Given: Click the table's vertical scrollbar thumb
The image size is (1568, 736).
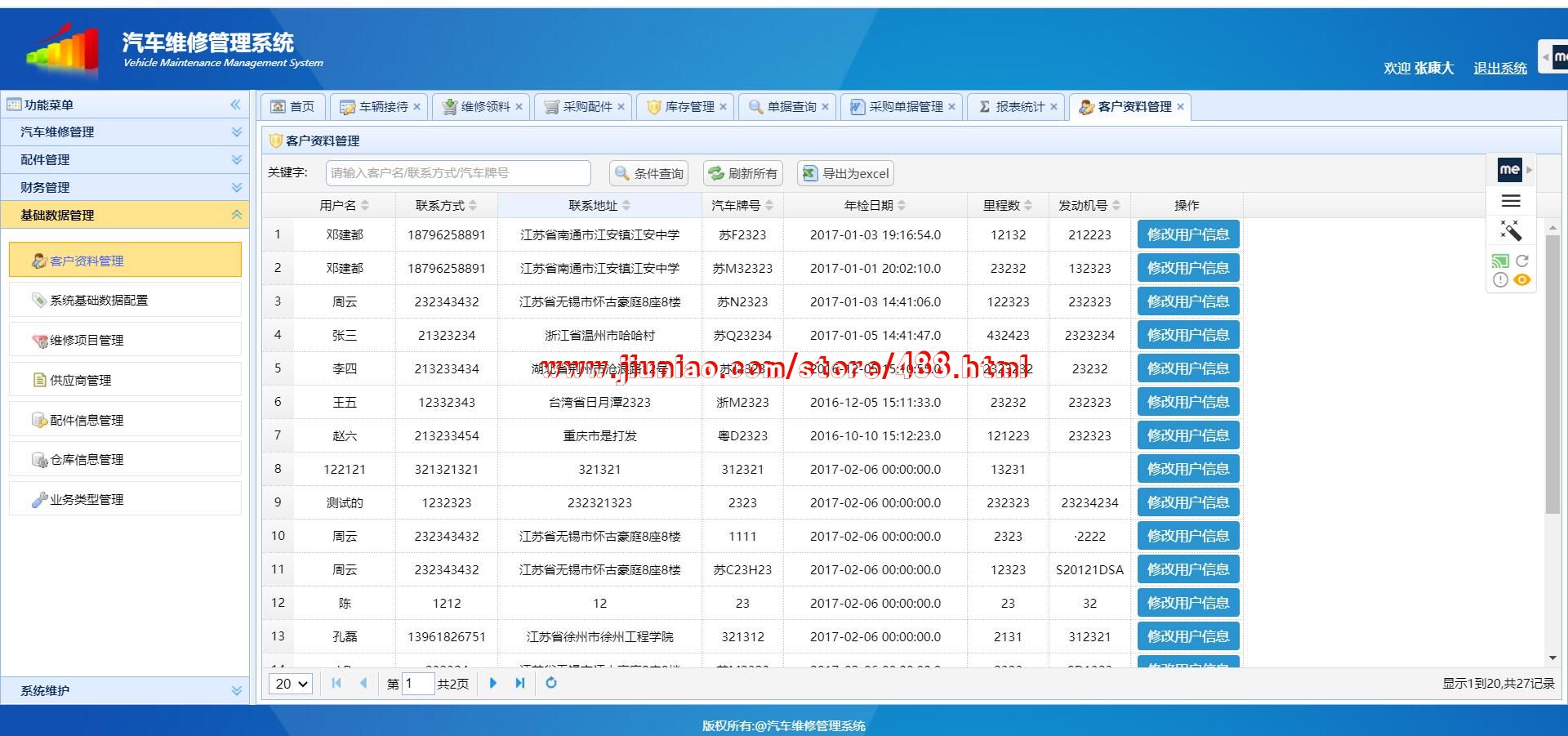Looking at the screenshot, I should coord(1552,376).
